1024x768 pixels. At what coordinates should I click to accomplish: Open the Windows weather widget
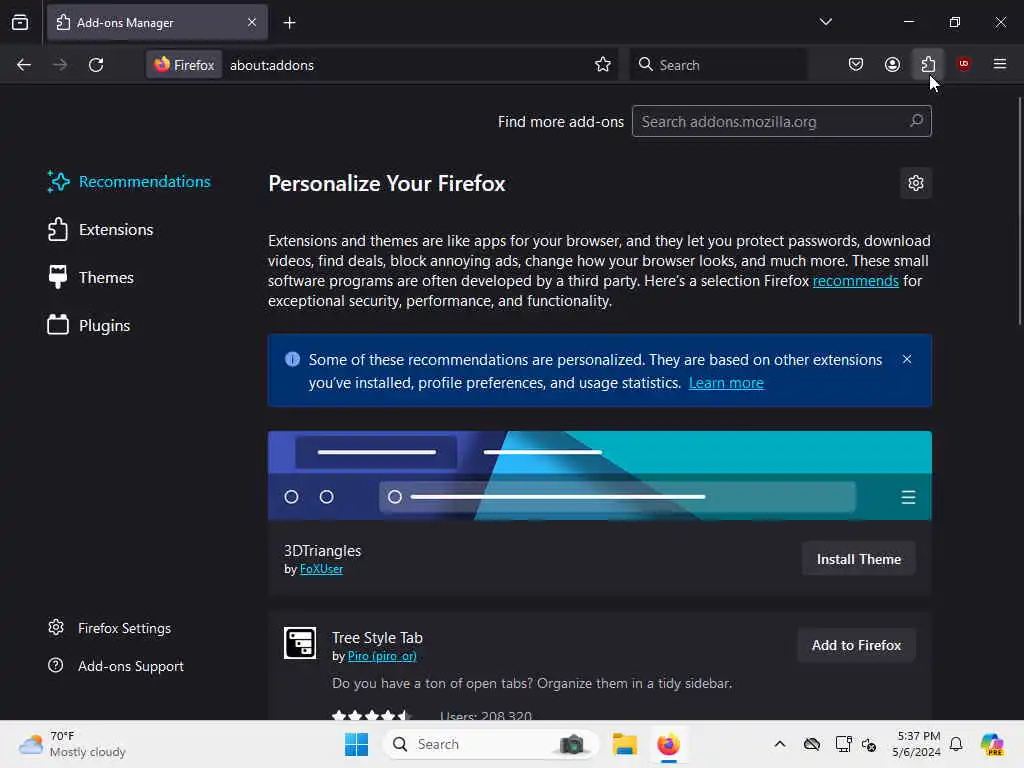click(72, 744)
